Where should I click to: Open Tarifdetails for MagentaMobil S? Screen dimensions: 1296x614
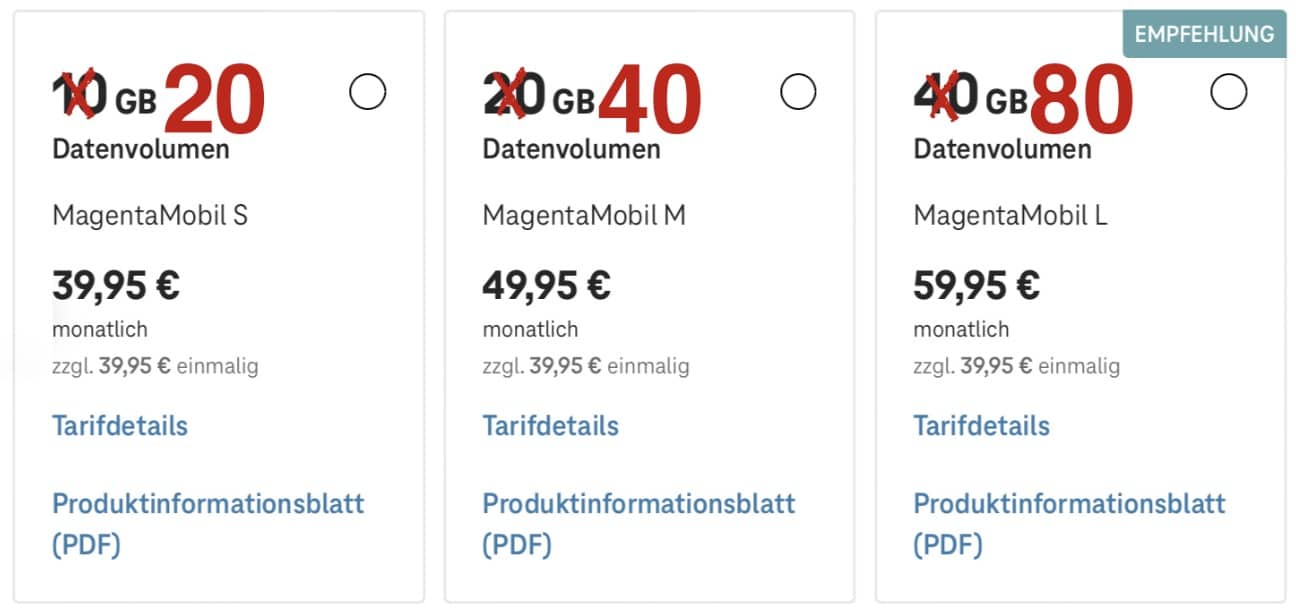pyautogui.click(x=120, y=425)
